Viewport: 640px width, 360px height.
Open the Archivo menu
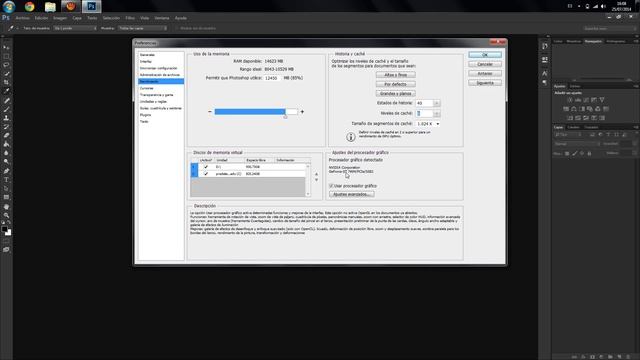(22, 18)
